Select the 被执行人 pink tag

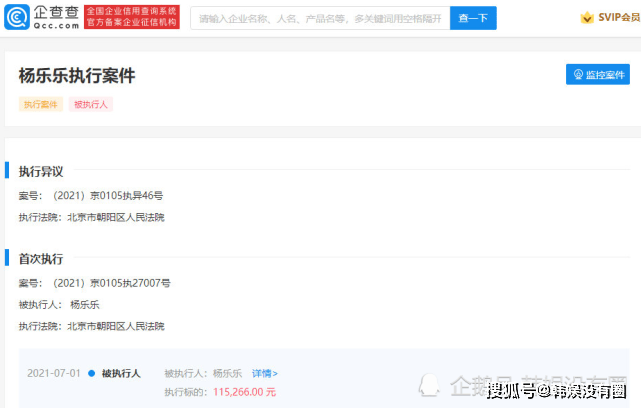pos(91,105)
